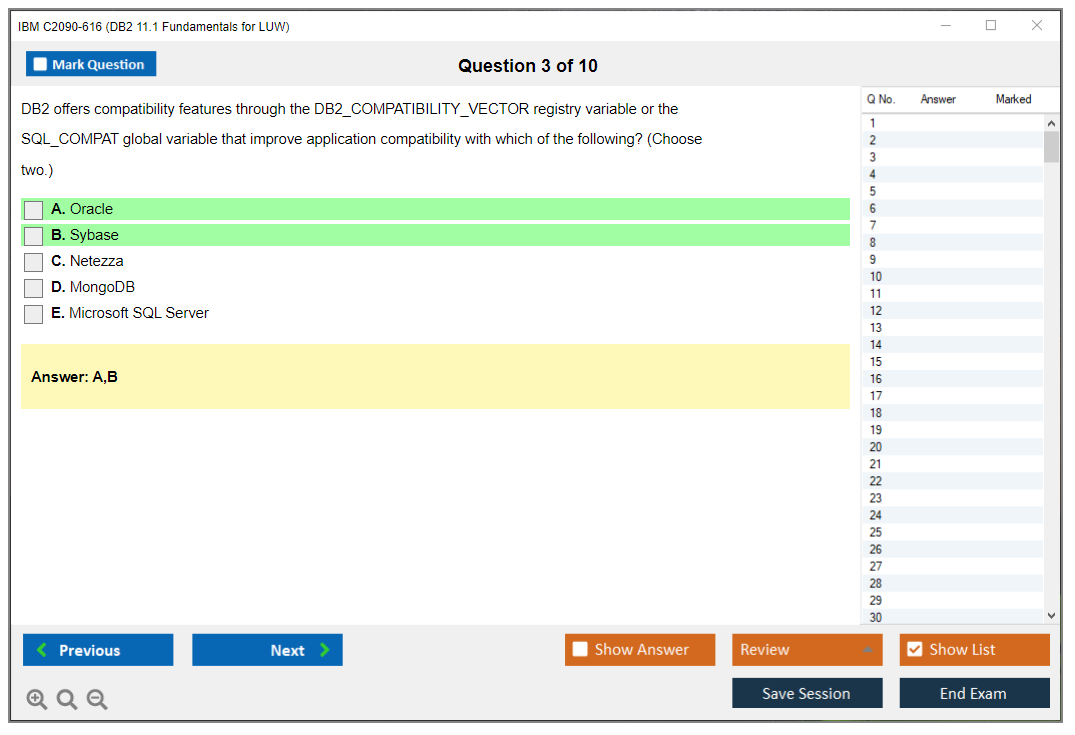1075x735 pixels.
Task: Click the green left arrow on Previous
Action: [x=42, y=650]
